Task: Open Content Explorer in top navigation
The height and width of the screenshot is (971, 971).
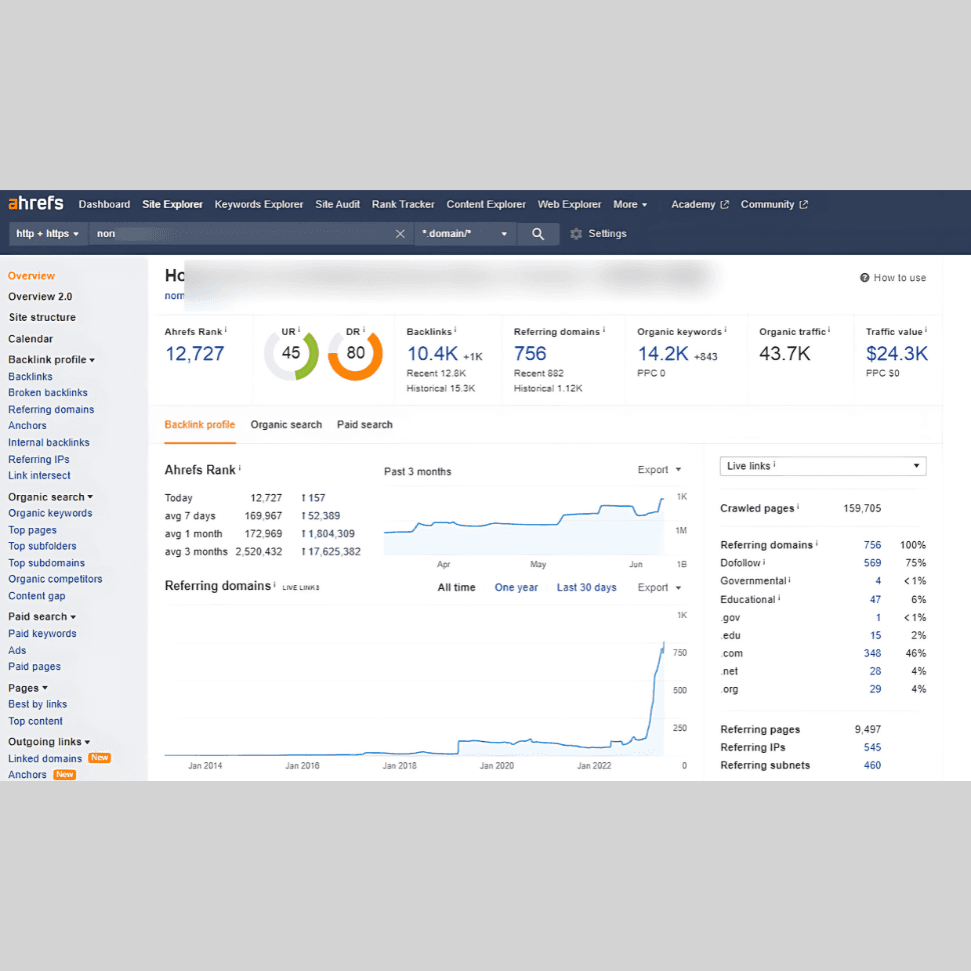Action: [486, 204]
